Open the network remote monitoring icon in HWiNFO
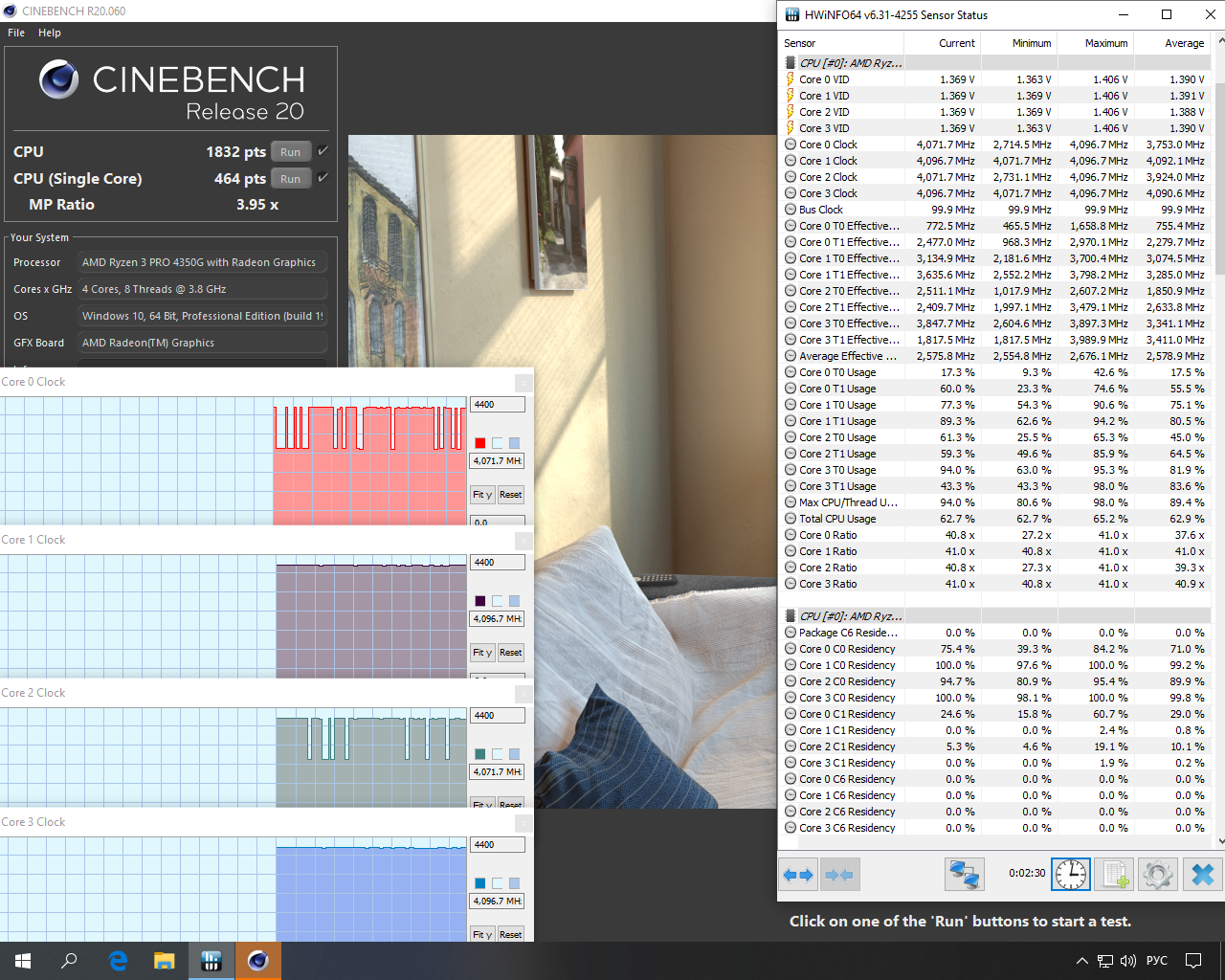Viewport: 1225px width, 980px height. [964, 874]
